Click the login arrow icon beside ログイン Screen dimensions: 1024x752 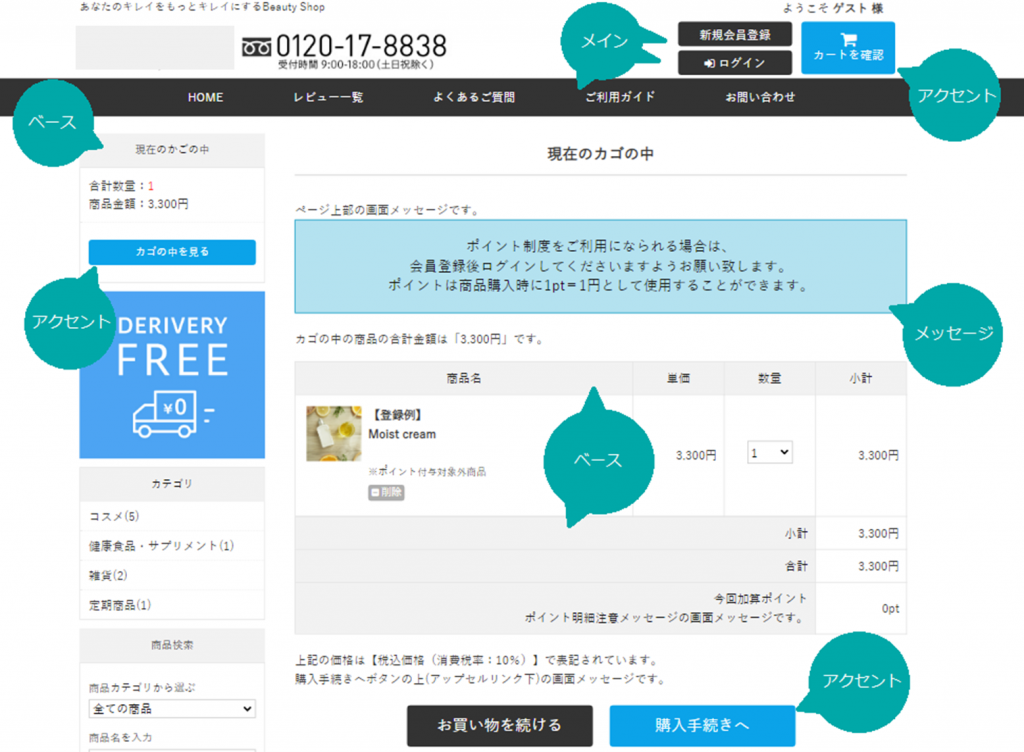[709, 63]
